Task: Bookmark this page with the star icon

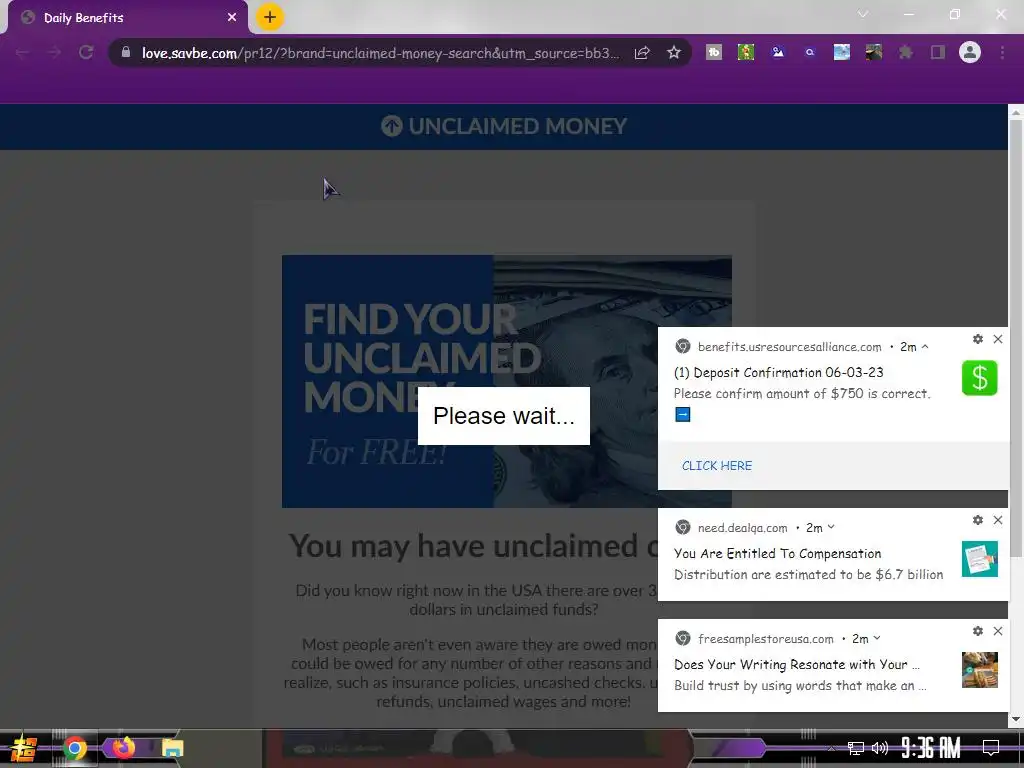Action: 674,52
